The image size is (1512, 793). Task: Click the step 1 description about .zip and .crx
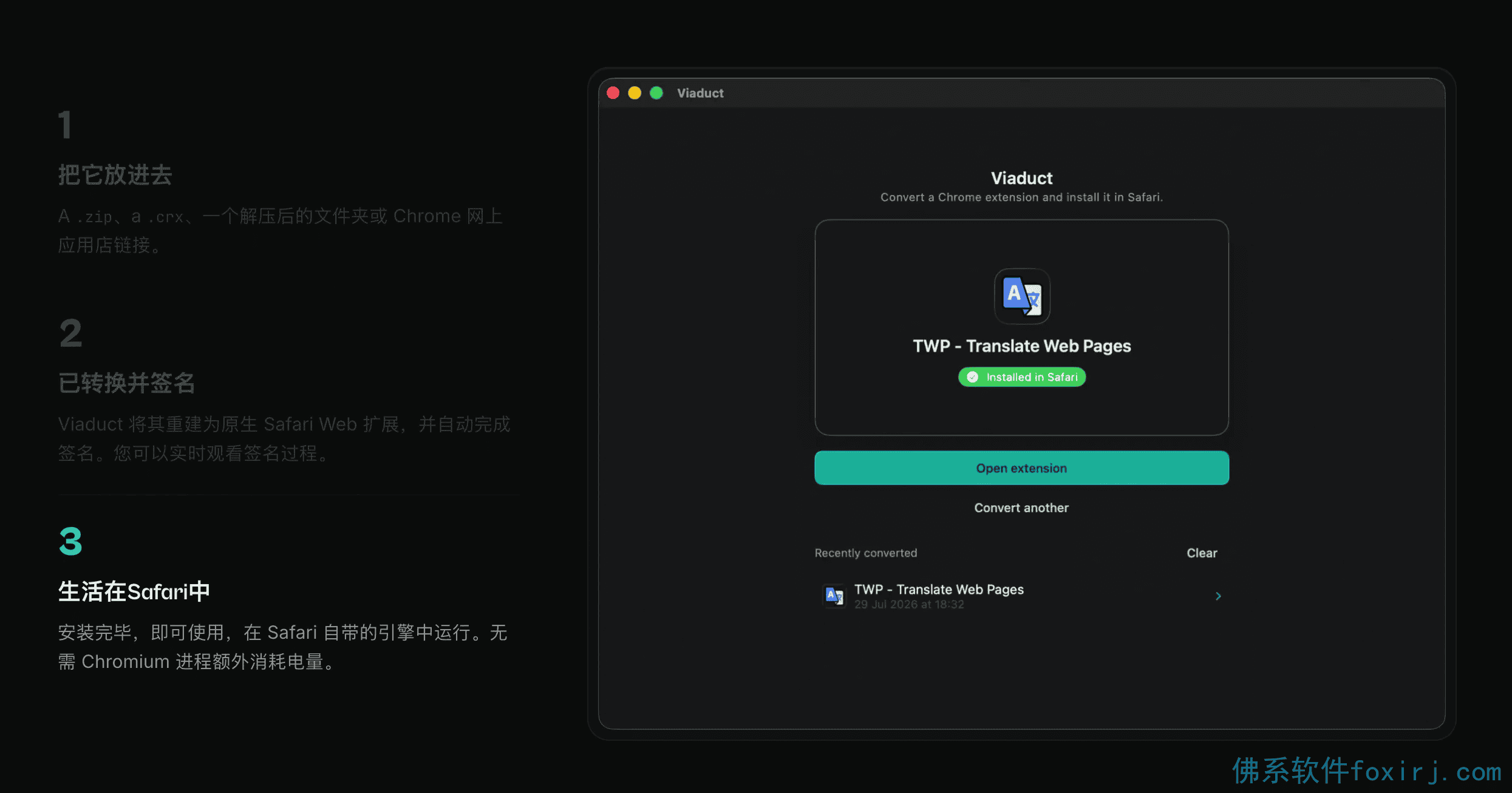pyautogui.click(x=281, y=231)
